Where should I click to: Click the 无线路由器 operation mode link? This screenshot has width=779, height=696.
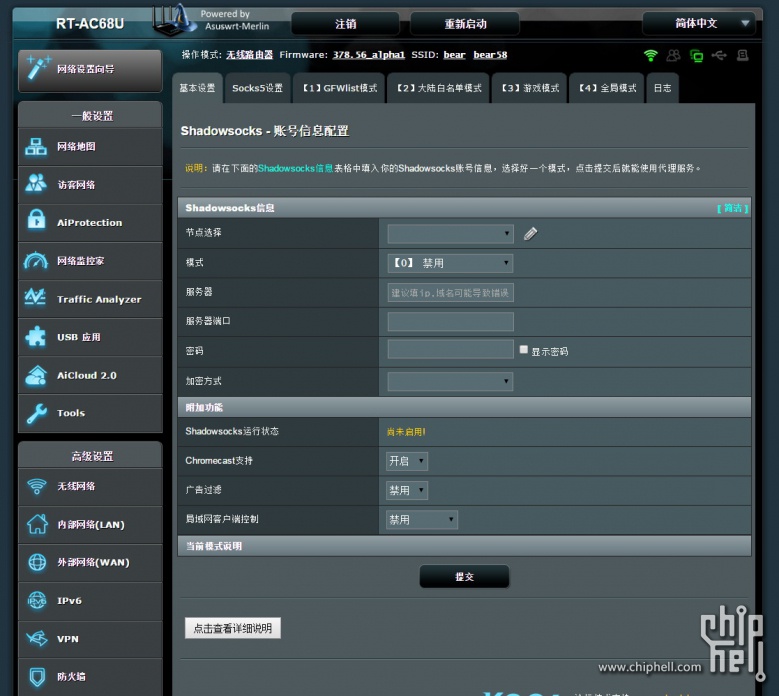[249, 55]
